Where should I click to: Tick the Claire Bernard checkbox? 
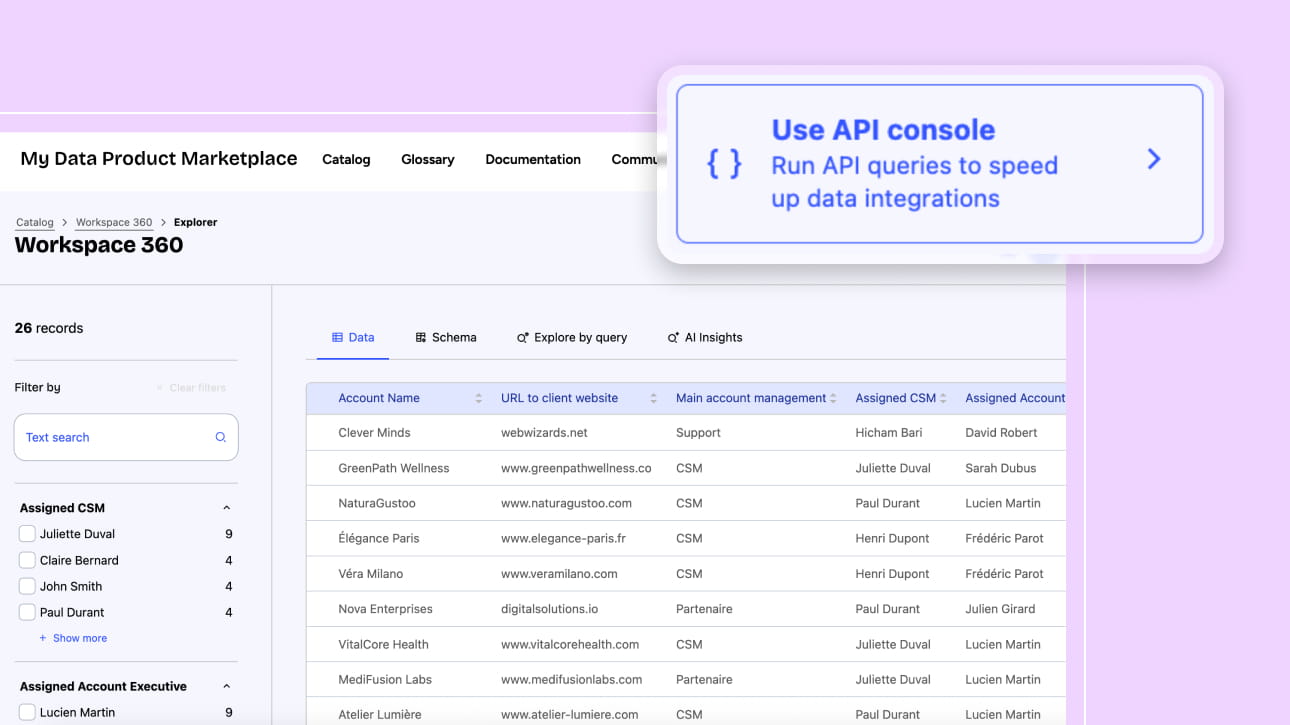(27, 560)
